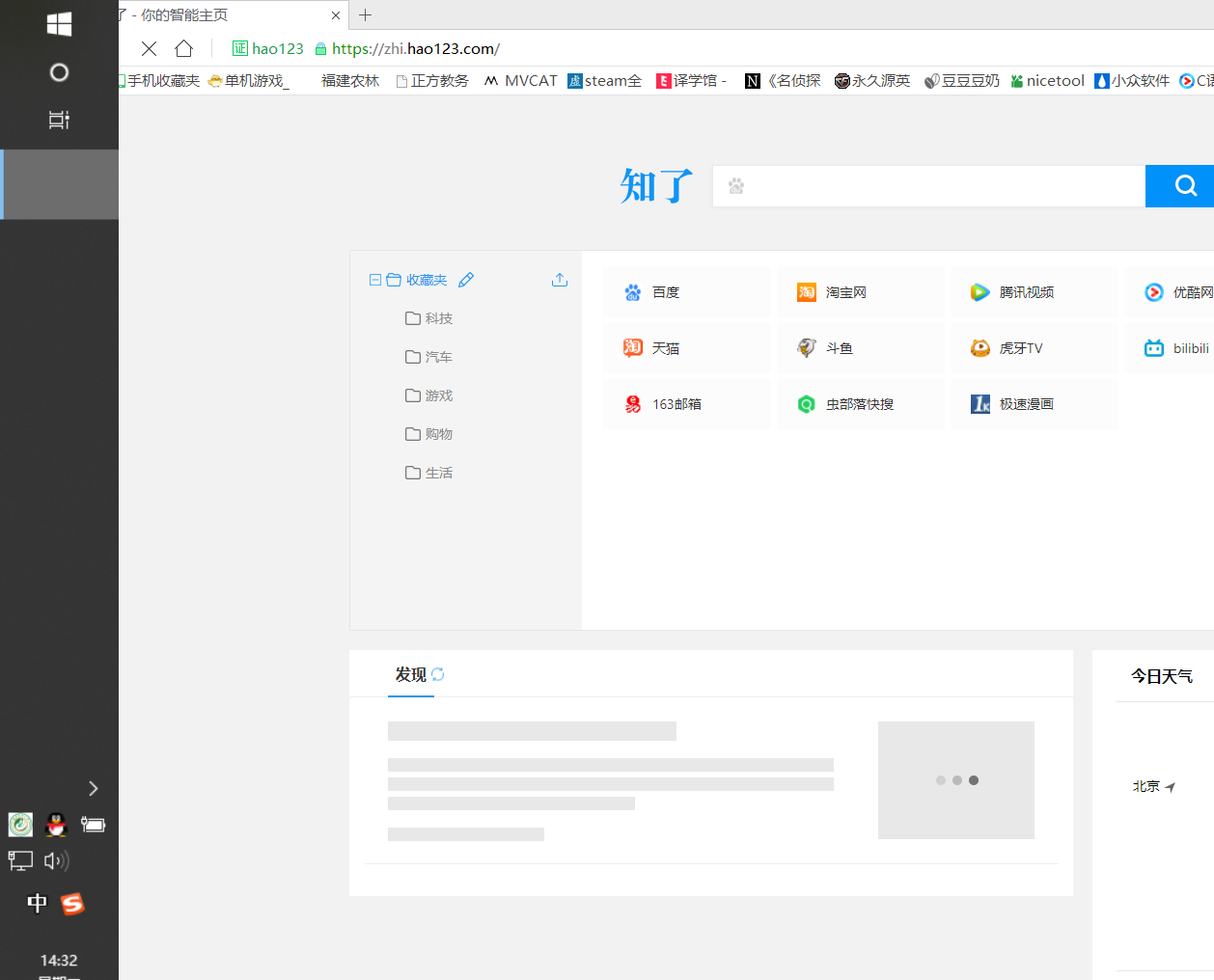Open 百度 shortcut tile

[687, 292]
